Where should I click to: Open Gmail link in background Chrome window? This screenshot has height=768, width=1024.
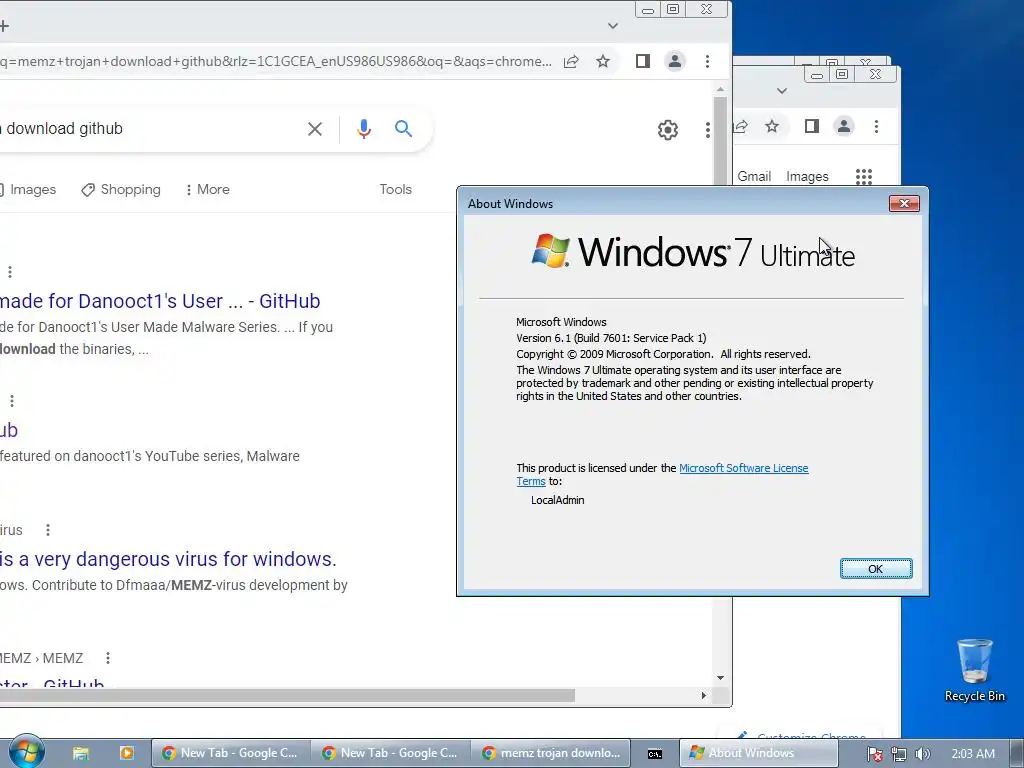pyautogui.click(x=754, y=176)
